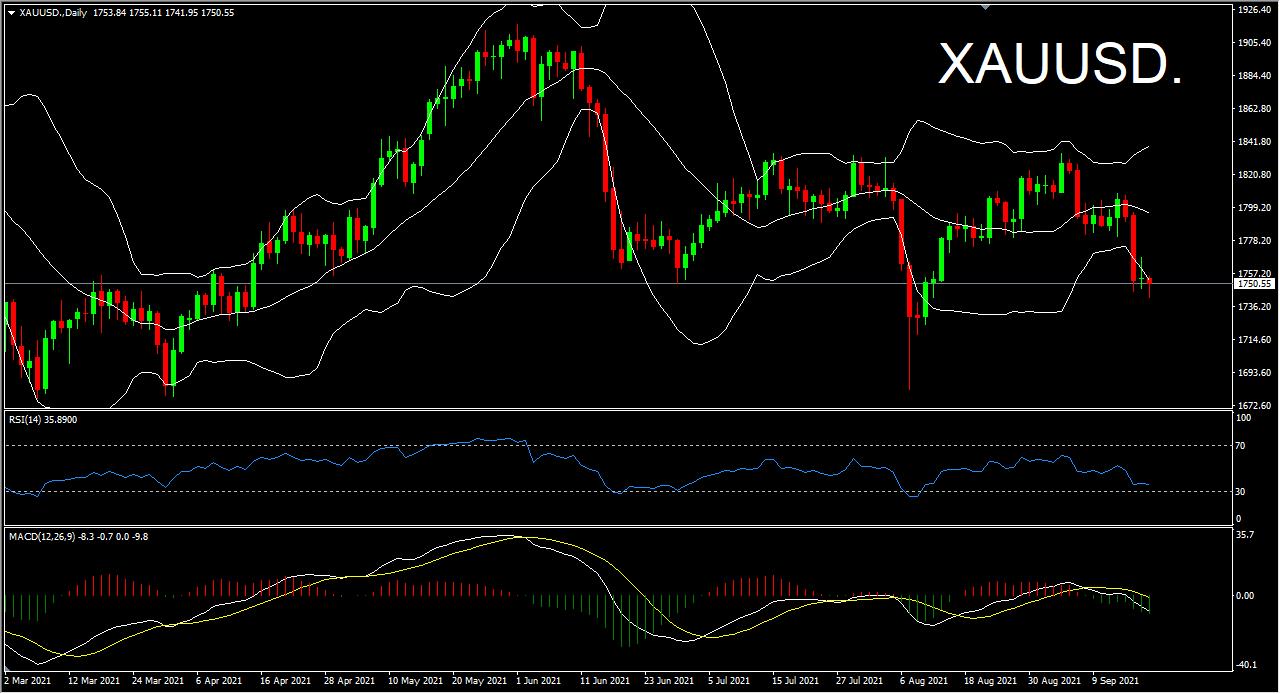Click MACD scale value 35.7
The image size is (1280, 694).
(x=1246, y=535)
